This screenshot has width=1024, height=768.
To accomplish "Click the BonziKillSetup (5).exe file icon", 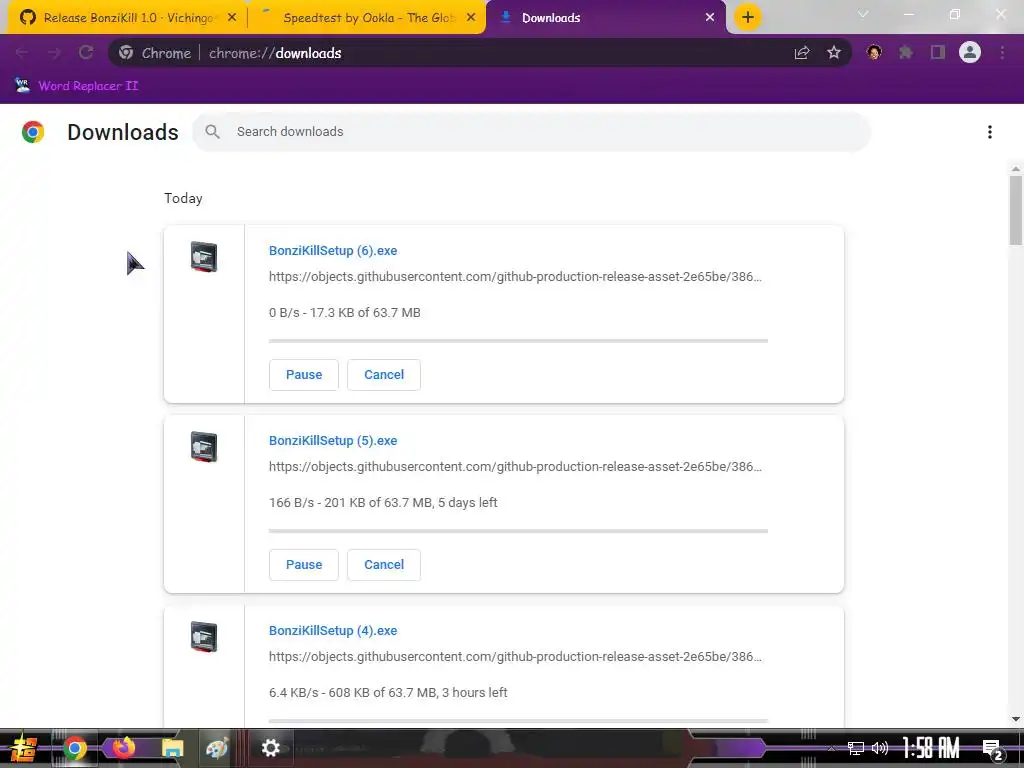I will click(204, 447).
